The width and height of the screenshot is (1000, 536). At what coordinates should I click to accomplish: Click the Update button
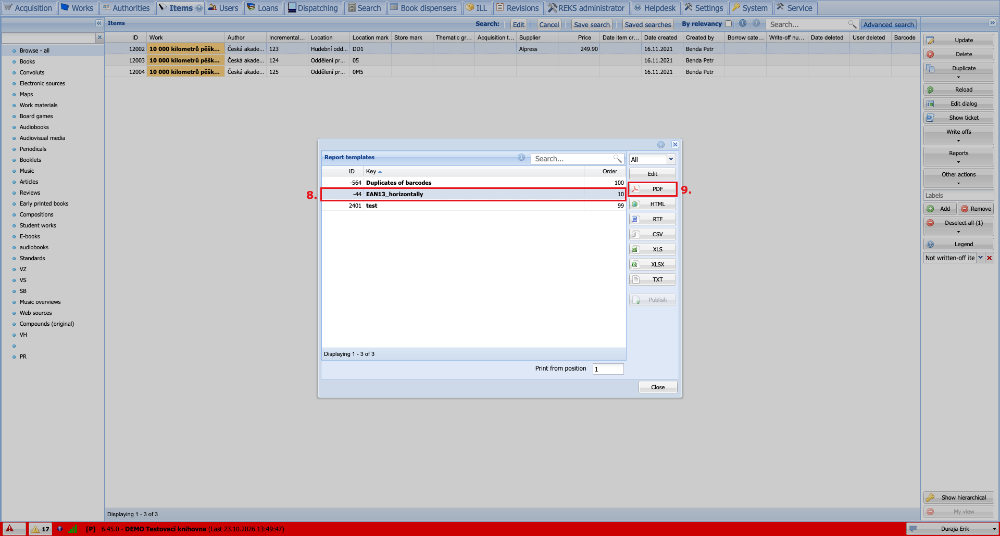(x=959, y=40)
